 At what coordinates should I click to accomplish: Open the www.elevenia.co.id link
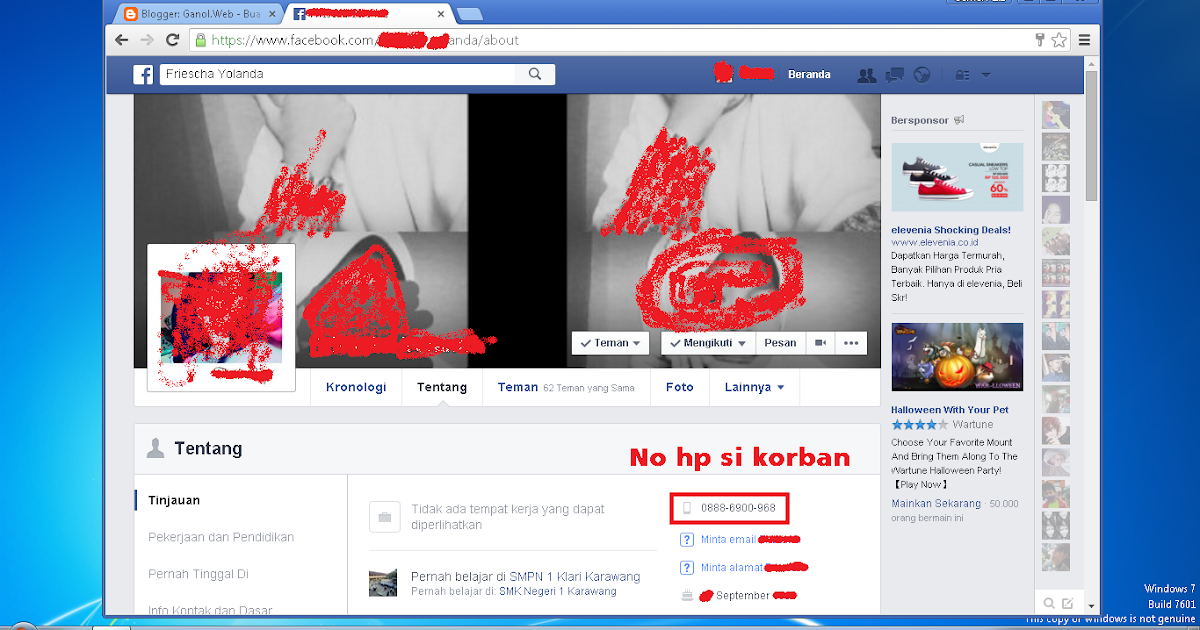pos(935,242)
